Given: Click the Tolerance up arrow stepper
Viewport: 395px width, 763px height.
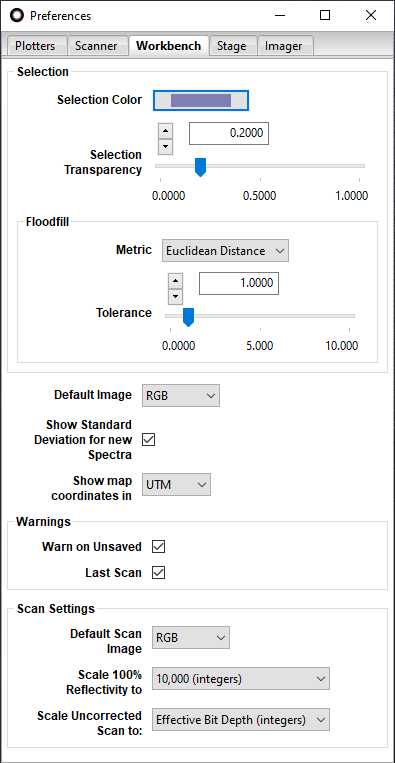Looking at the screenshot, I should tap(176, 281).
